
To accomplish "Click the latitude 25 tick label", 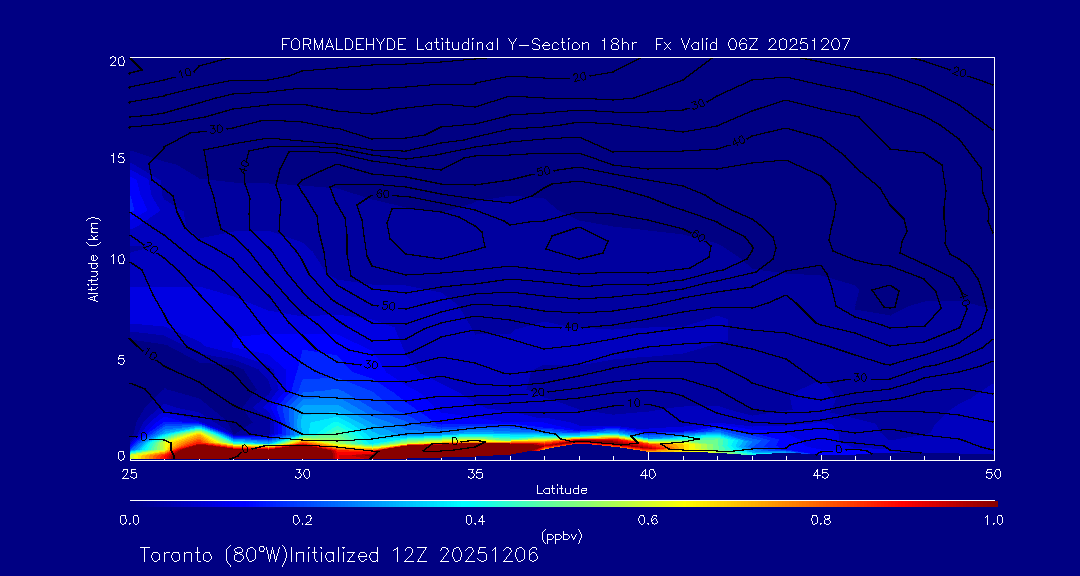I will (x=130, y=473).
